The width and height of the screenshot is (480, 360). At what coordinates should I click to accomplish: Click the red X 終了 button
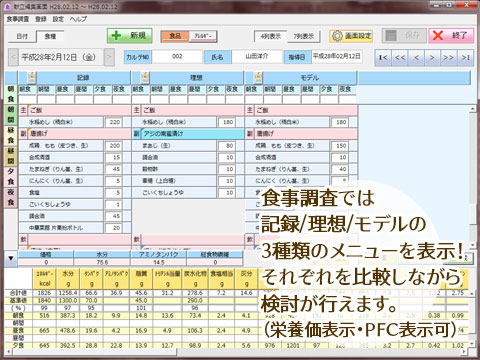pos(451,36)
